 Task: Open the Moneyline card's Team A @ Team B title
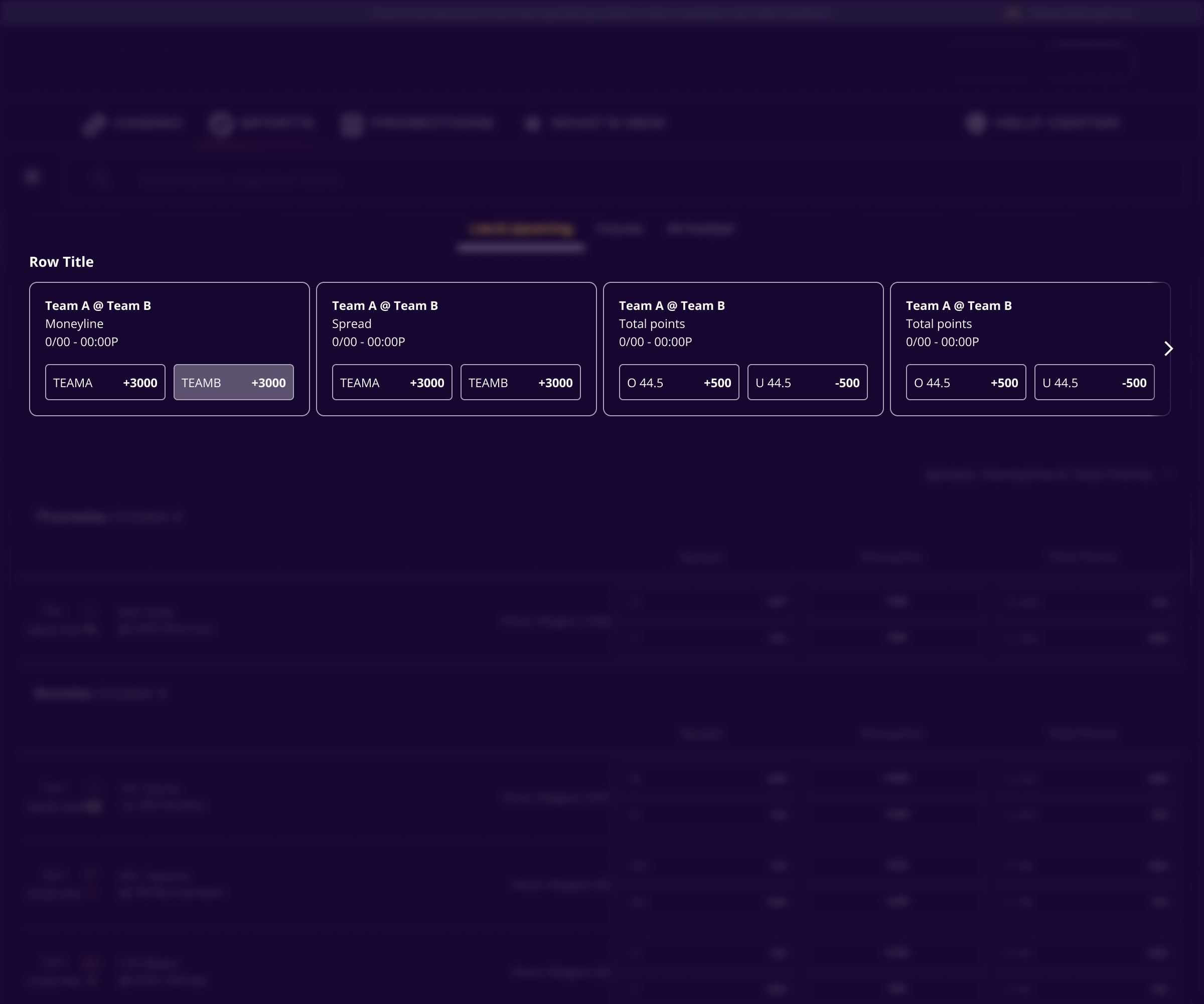click(98, 305)
